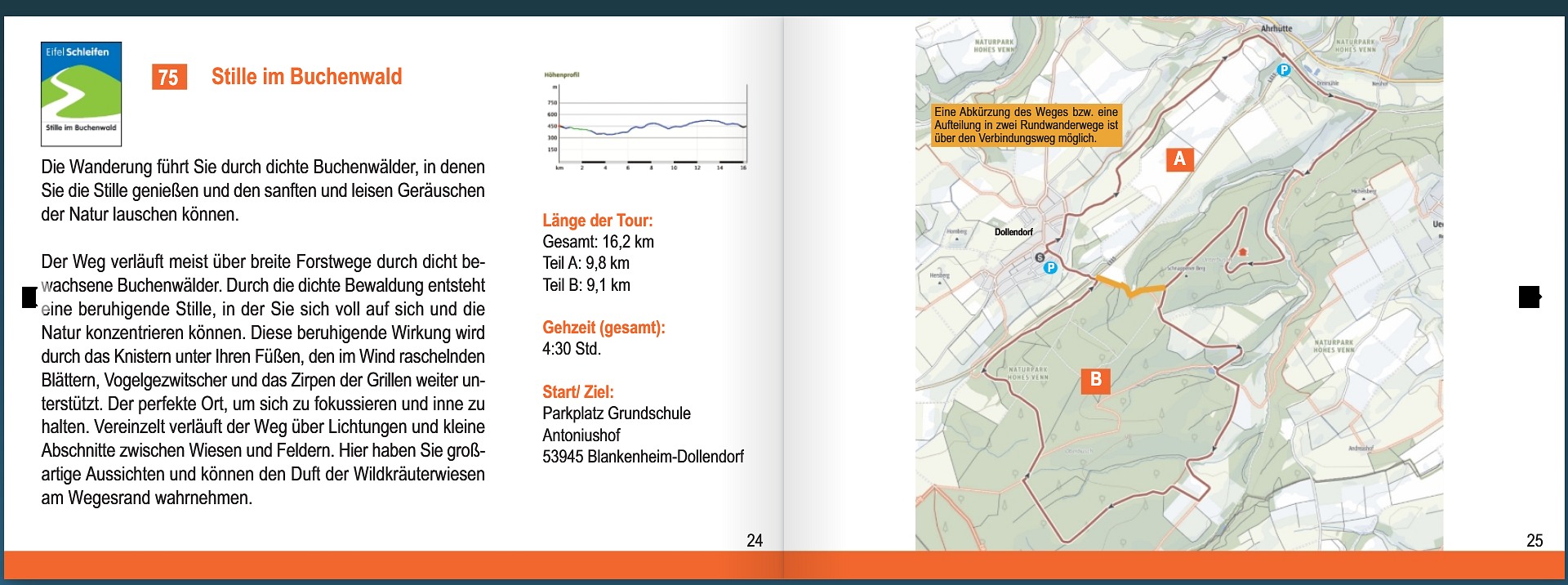Click the orange section A marker on map

[x=1178, y=159]
